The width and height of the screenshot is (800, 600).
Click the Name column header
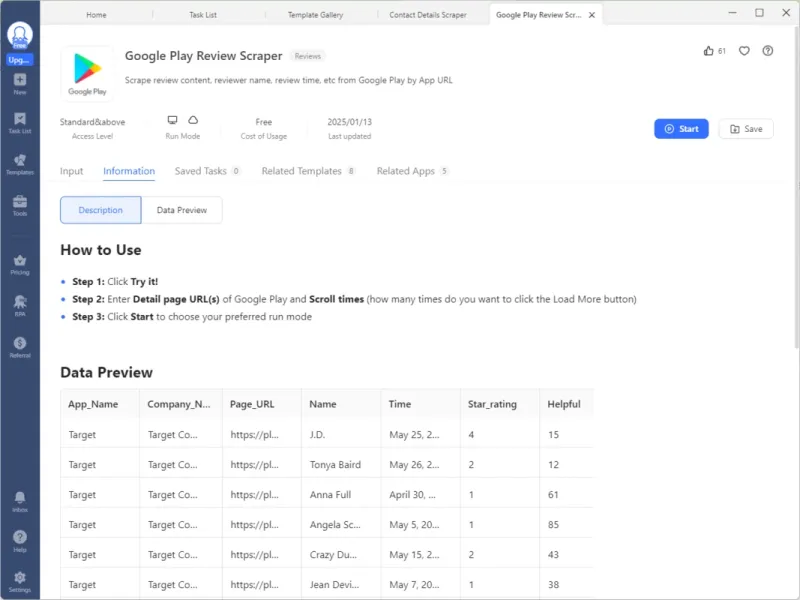(341, 404)
